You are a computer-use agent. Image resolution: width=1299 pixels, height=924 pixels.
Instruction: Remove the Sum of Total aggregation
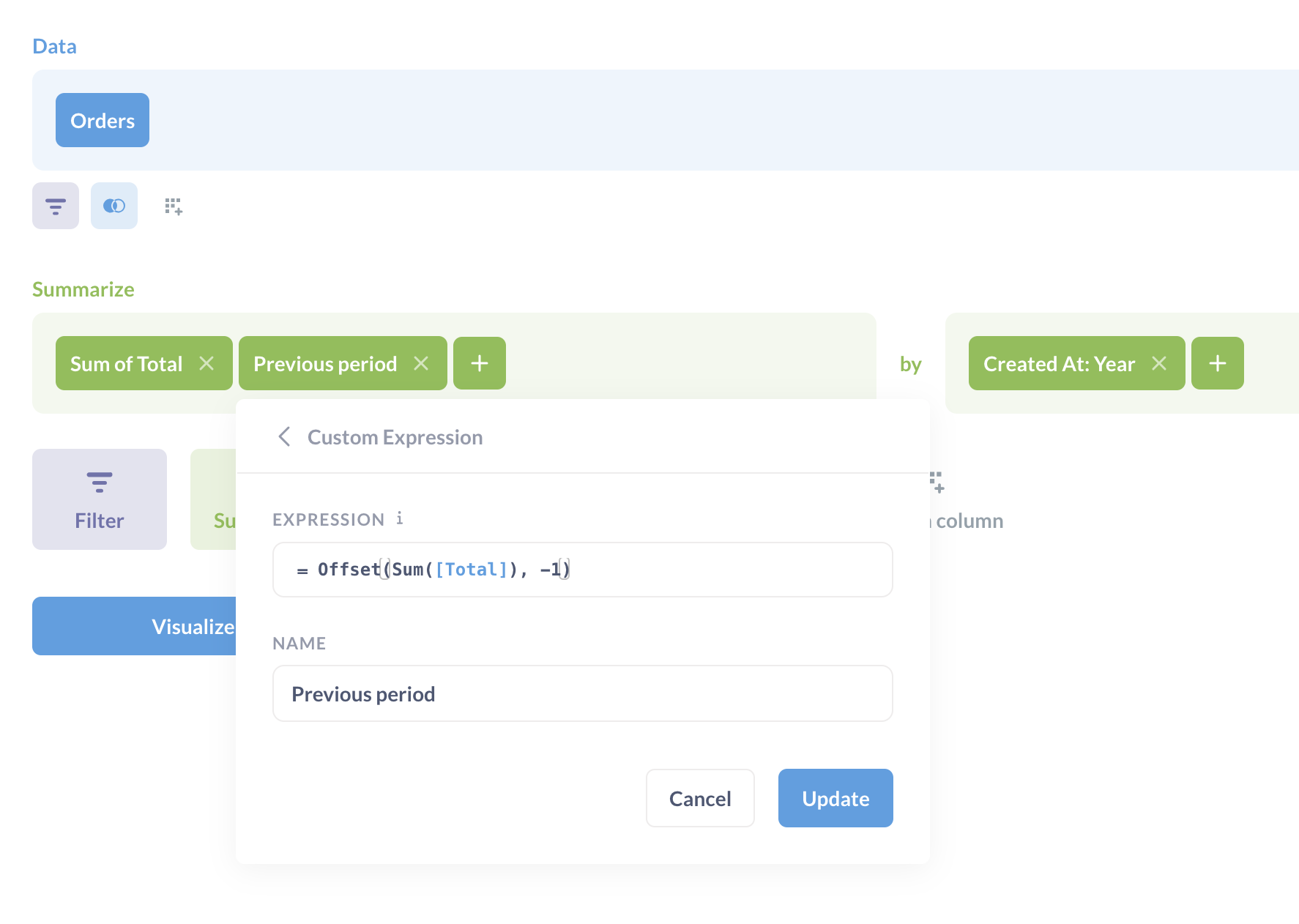[x=207, y=363]
